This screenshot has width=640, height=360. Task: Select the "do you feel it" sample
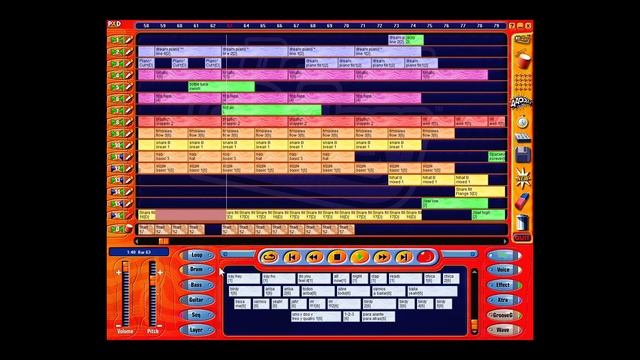313,278
